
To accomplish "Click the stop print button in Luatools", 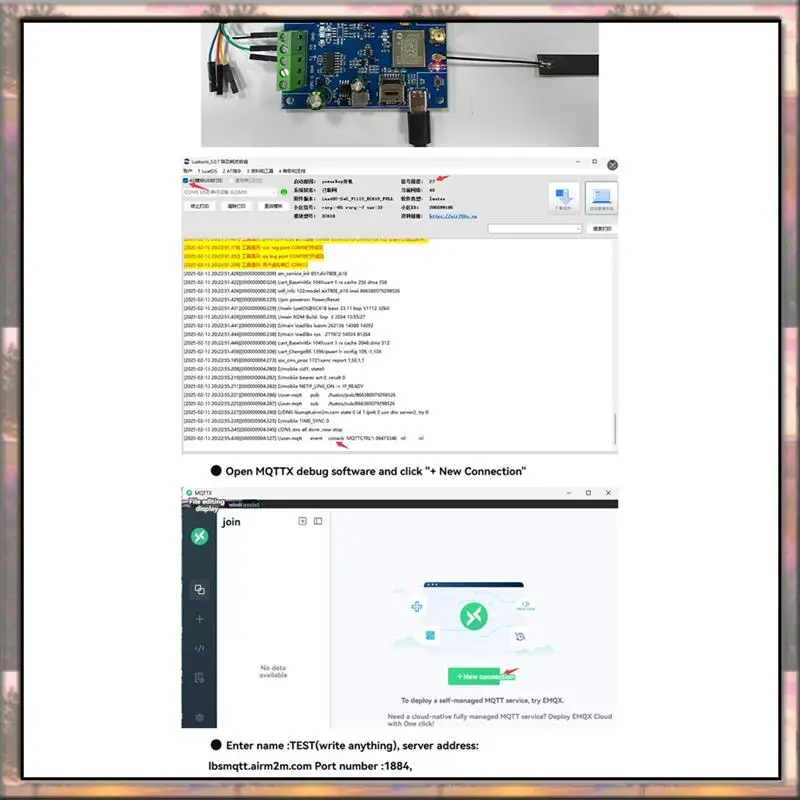I will [199, 206].
